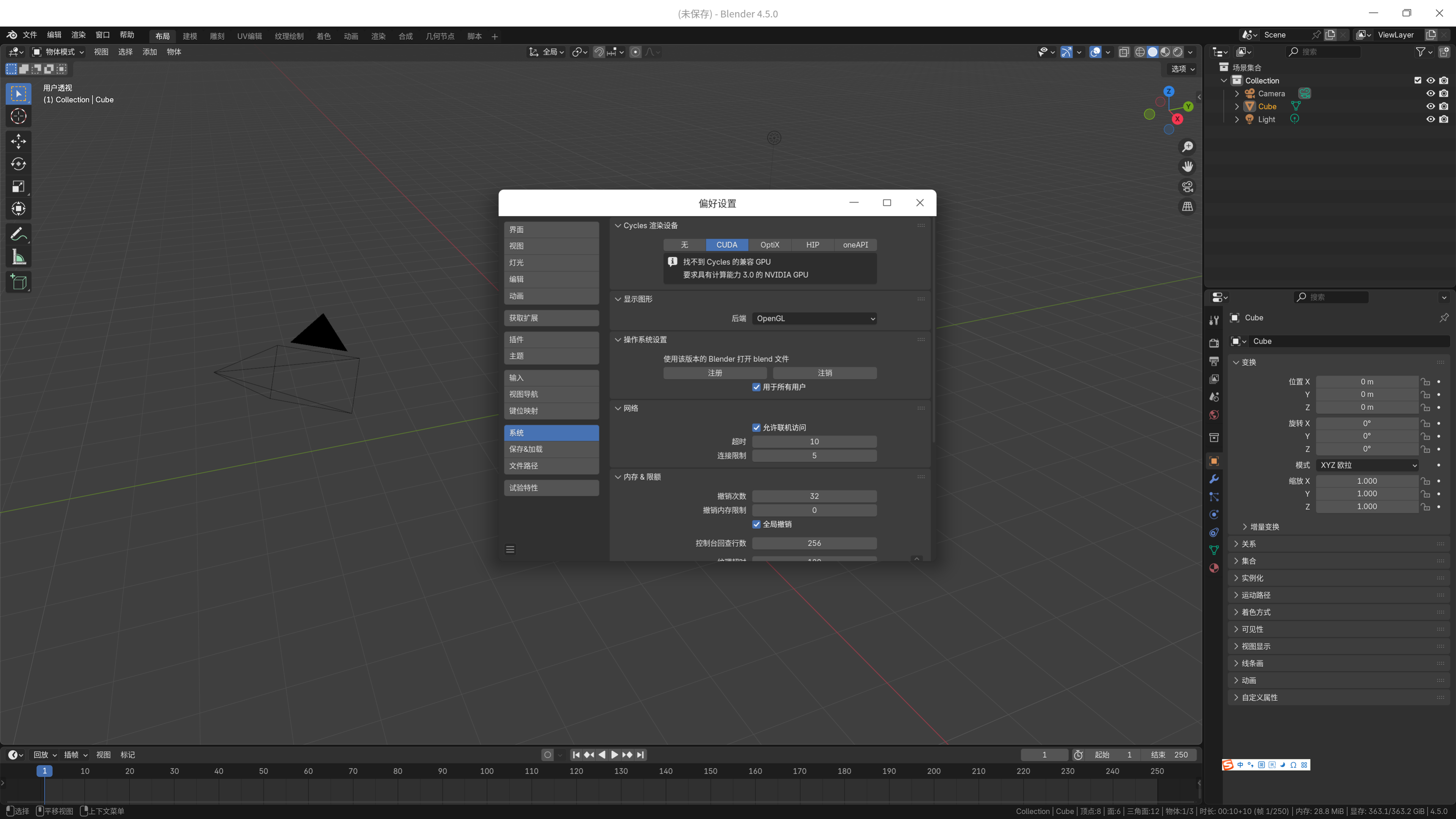This screenshot has height=819, width=1456.
Task: Uncheck 全局撤销 checkbox
Action: pyautogui.click(x=756, y=525)
